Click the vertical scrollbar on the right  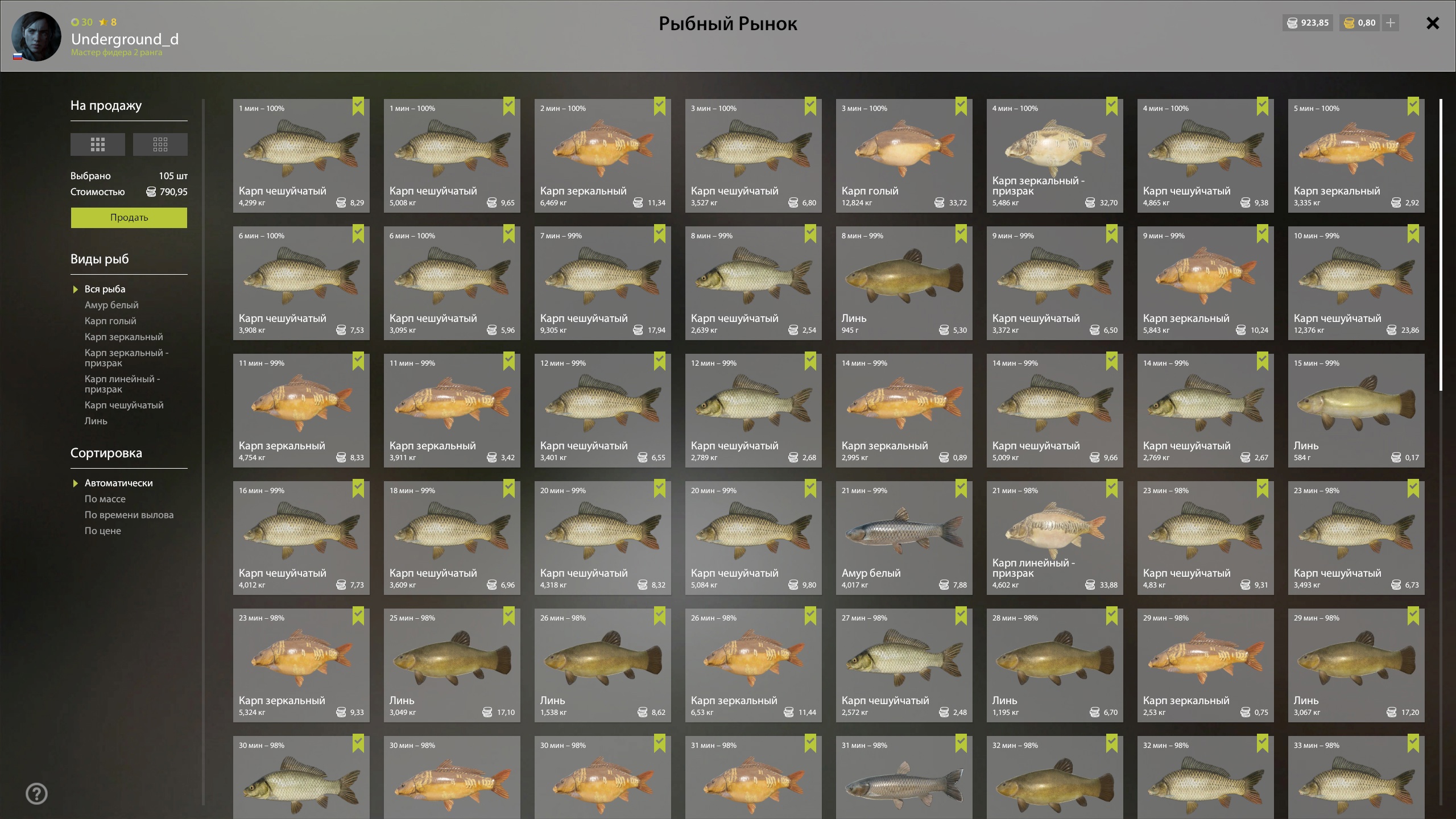tap(1441, 245)
